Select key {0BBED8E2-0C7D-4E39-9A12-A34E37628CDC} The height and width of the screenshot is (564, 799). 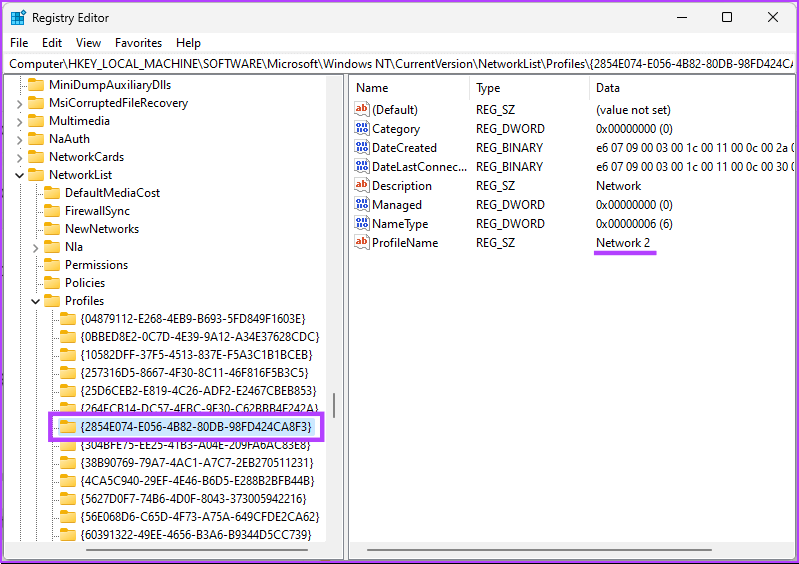click(x=200, y=337)
